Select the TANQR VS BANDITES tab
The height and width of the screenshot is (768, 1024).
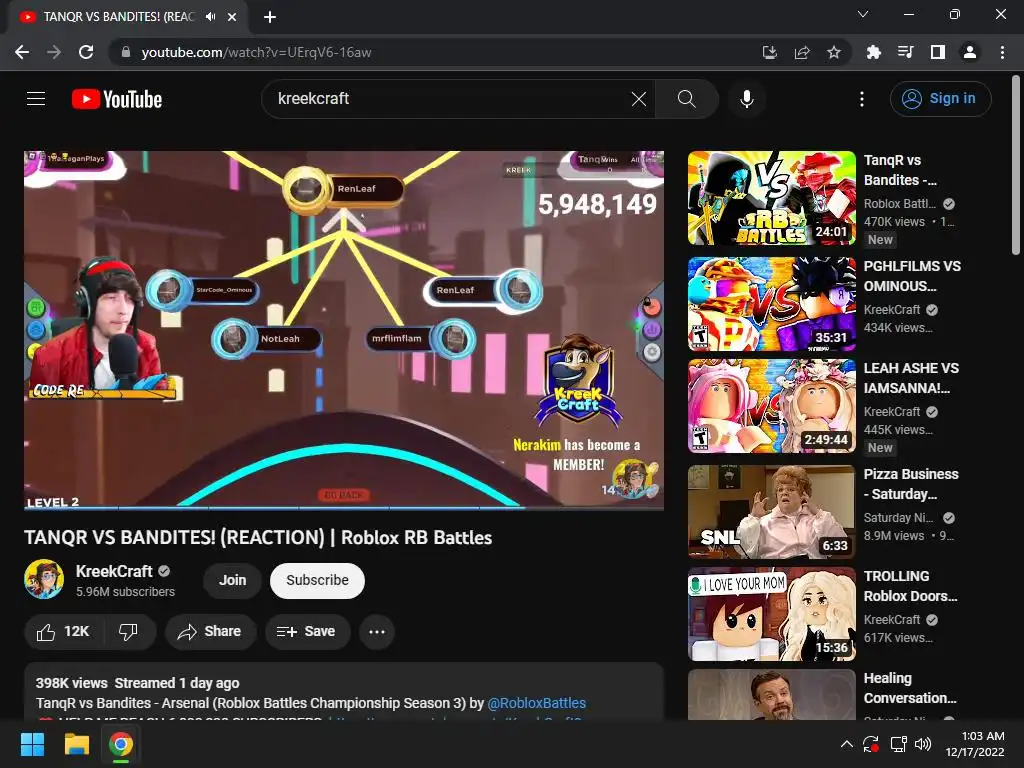[x=129, y=17]
